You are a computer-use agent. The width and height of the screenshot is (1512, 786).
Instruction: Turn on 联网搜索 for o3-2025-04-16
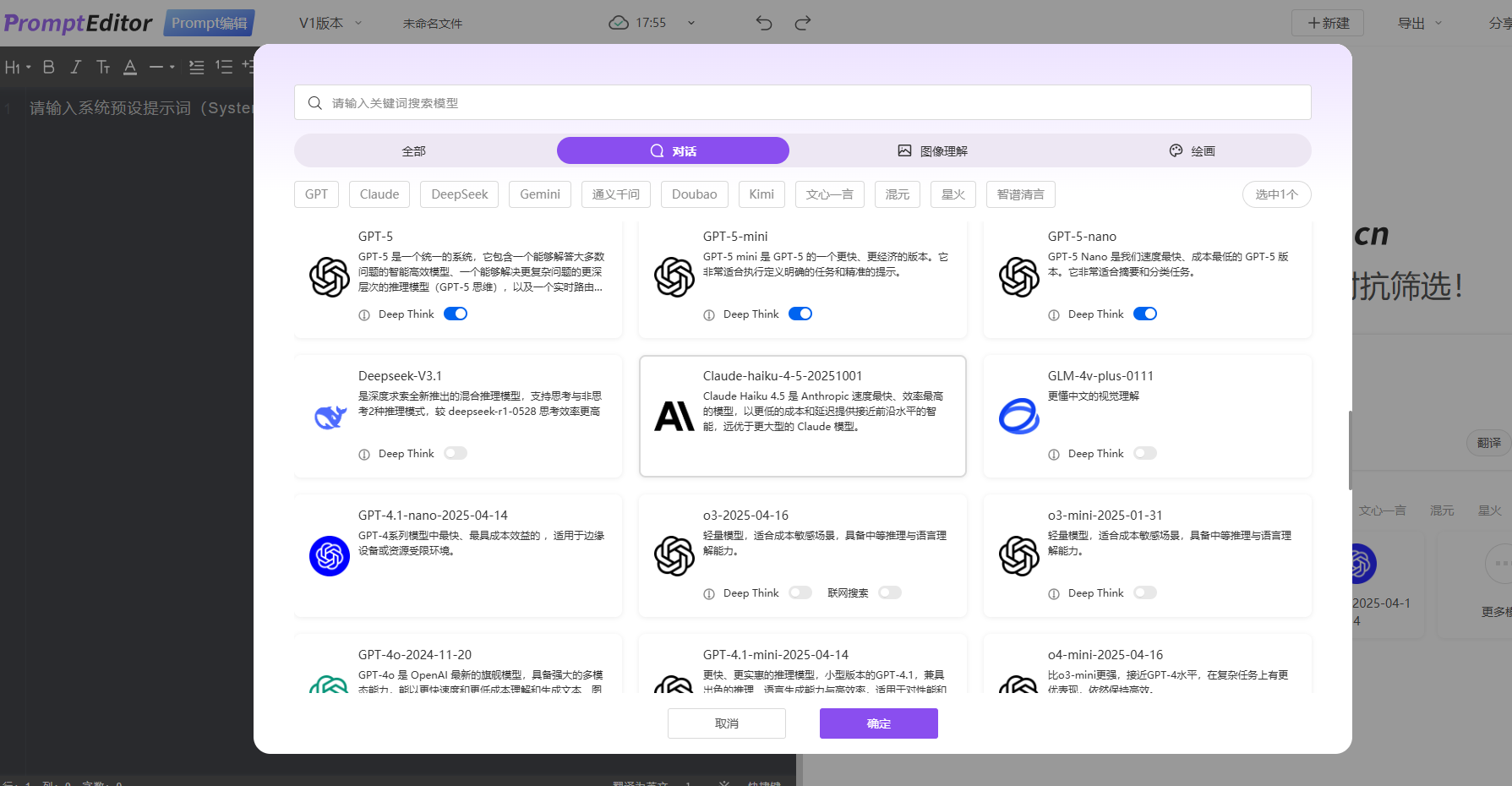click(x=890, y=592)
